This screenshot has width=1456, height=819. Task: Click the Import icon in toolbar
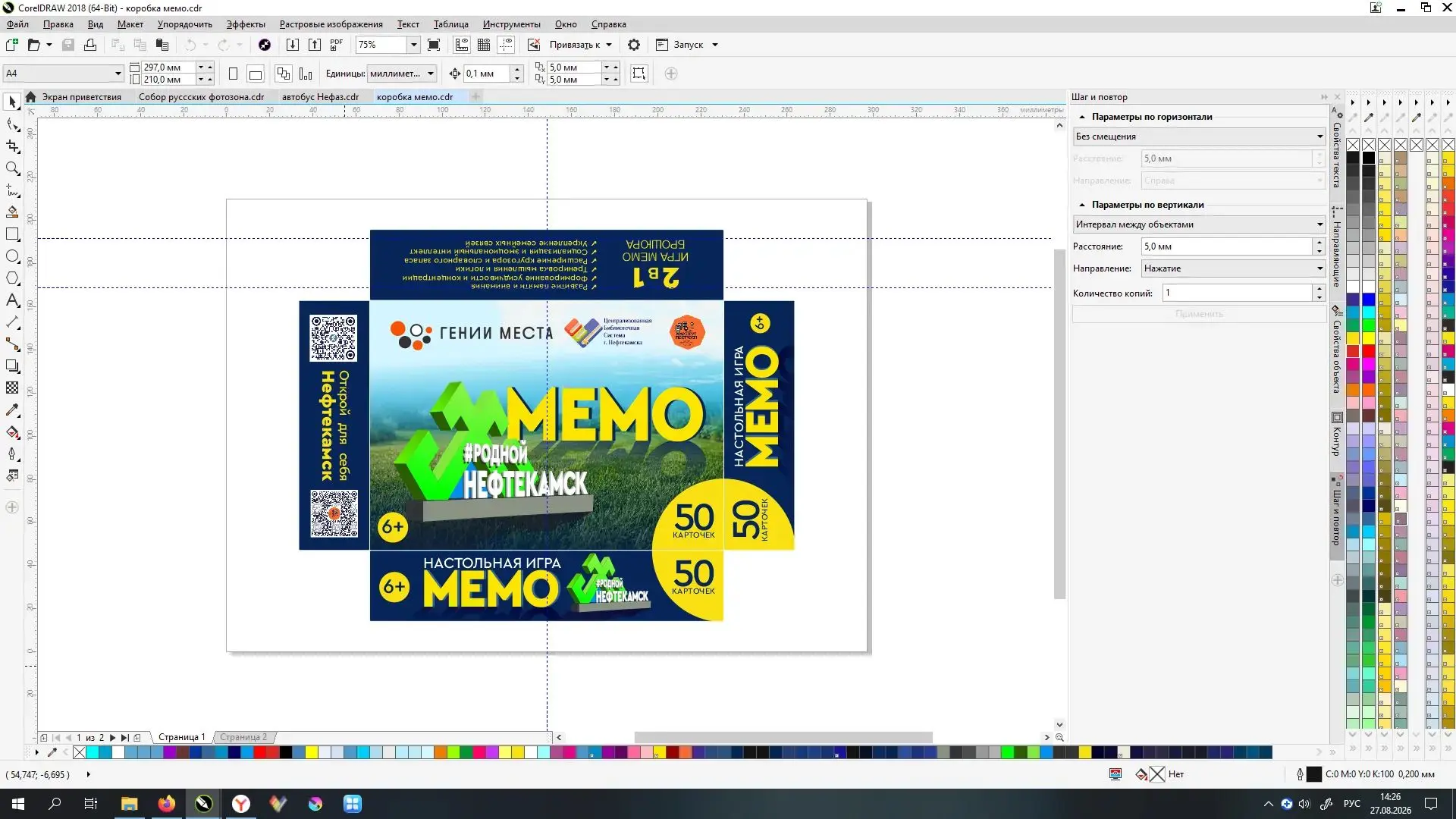[292, 45]
